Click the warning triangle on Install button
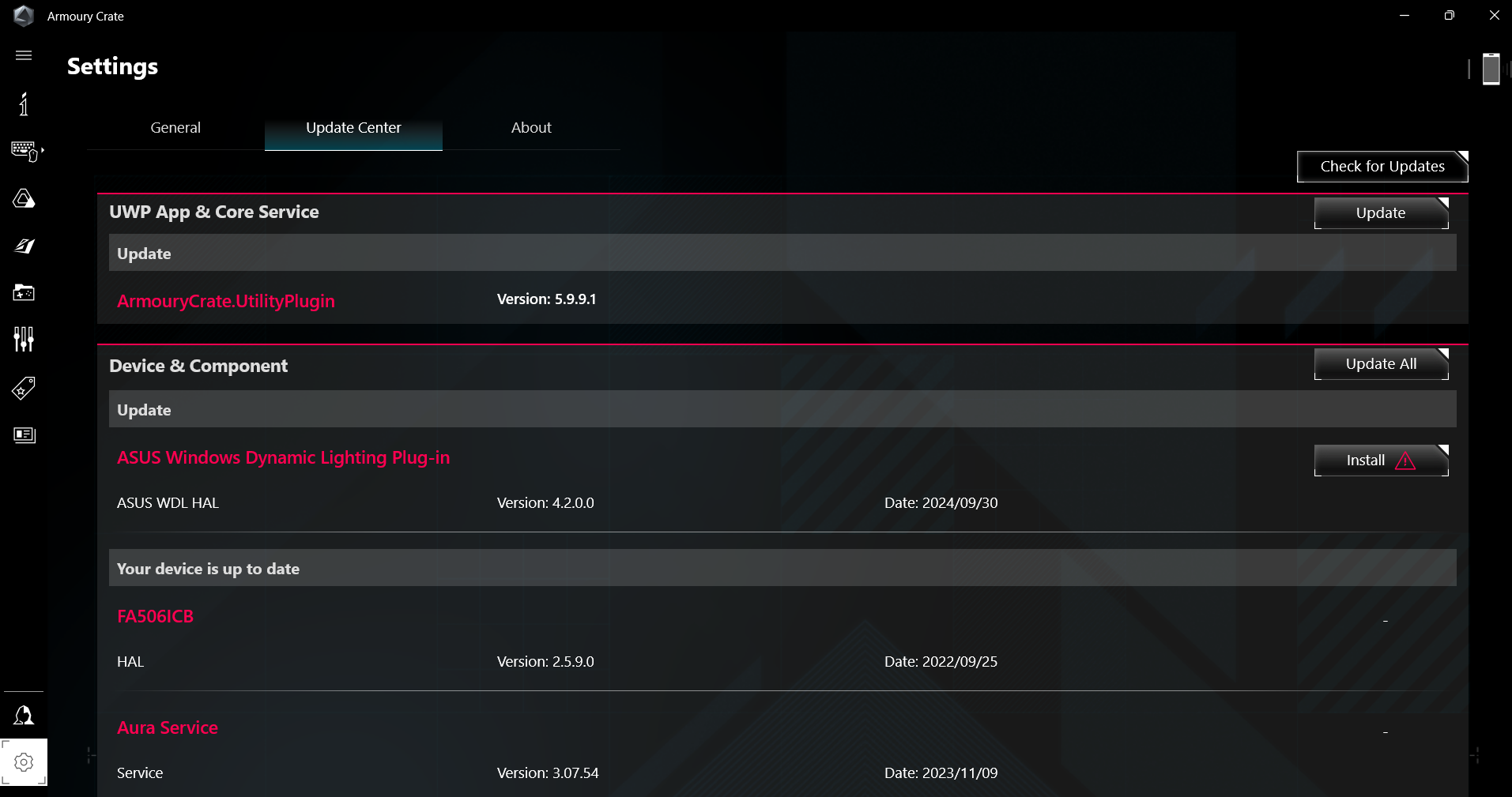Viewport: 1512px width, 797px height. point(1405,461)
